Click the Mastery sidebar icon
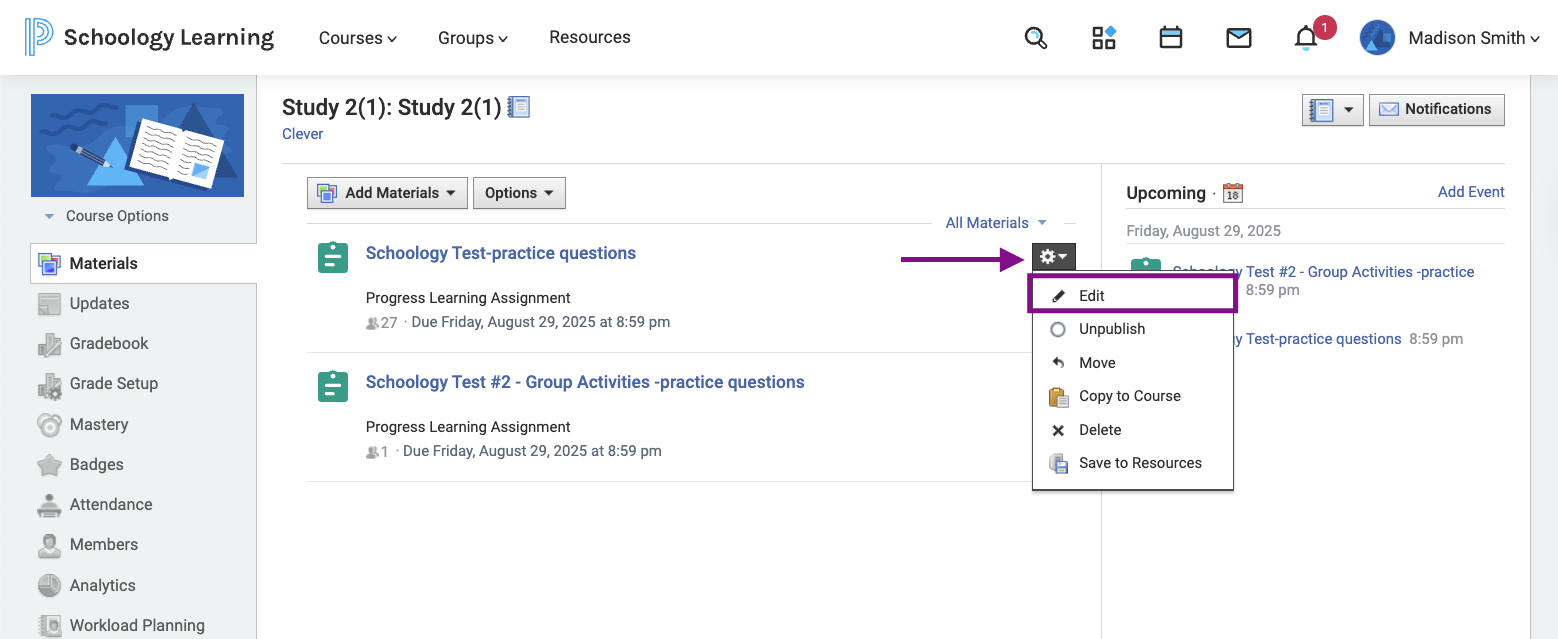1558x639 pixels. click(x=49, y=425)
